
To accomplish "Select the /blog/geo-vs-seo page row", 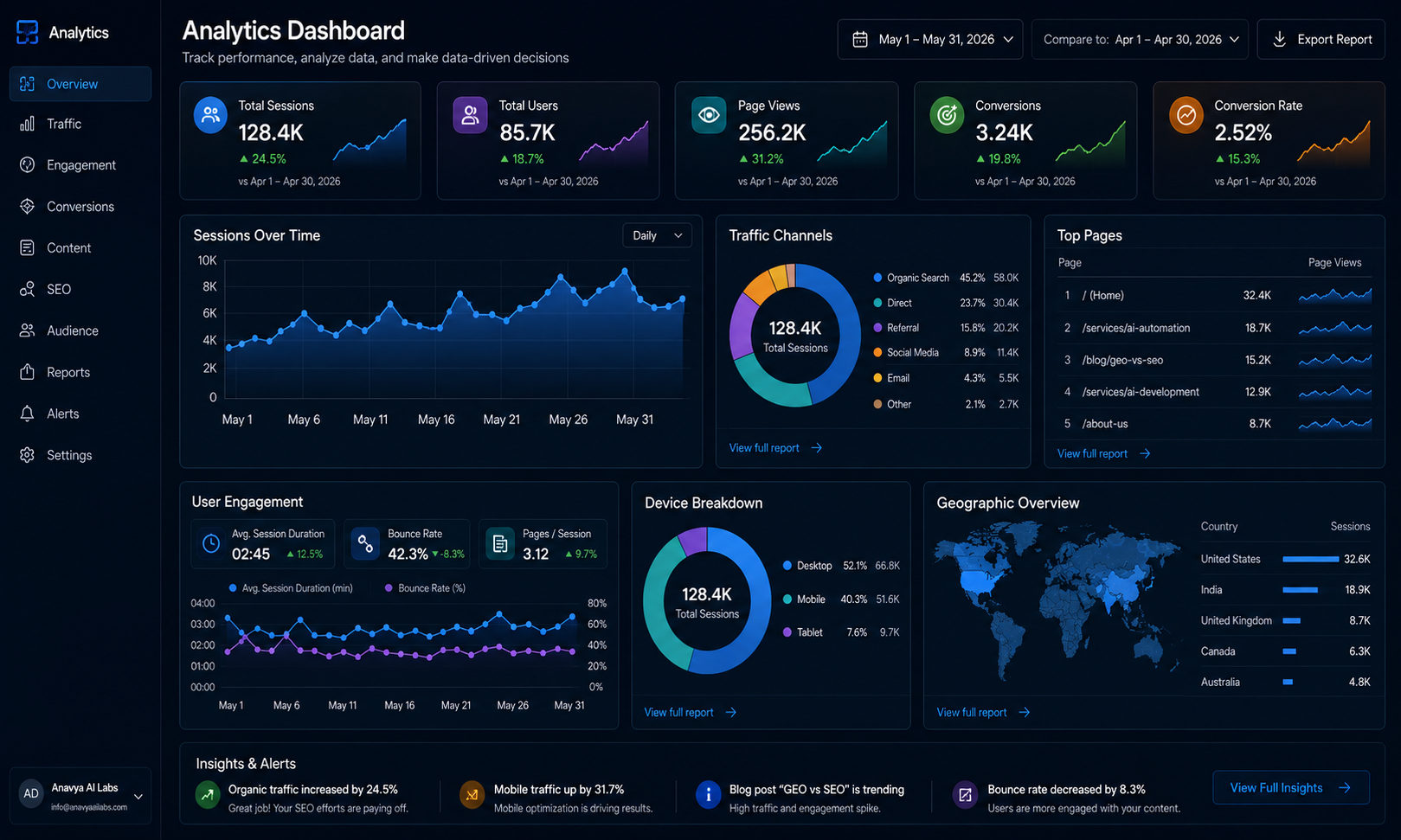I will point(1215,360).
